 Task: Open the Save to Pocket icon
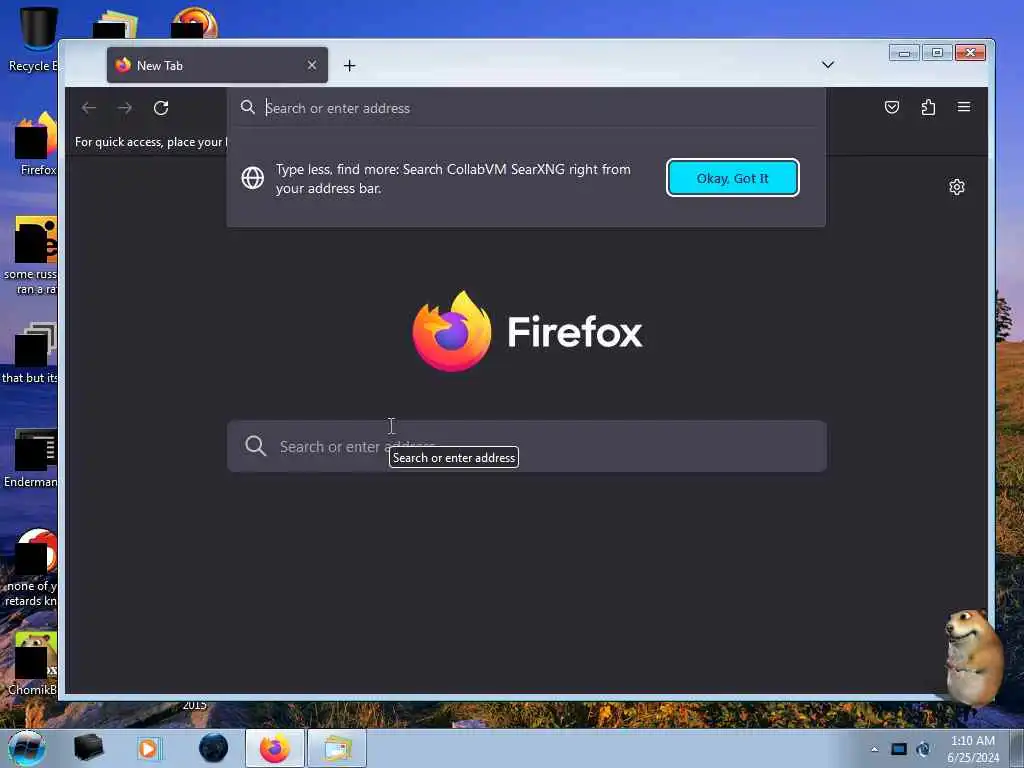(x=891, y=107)
